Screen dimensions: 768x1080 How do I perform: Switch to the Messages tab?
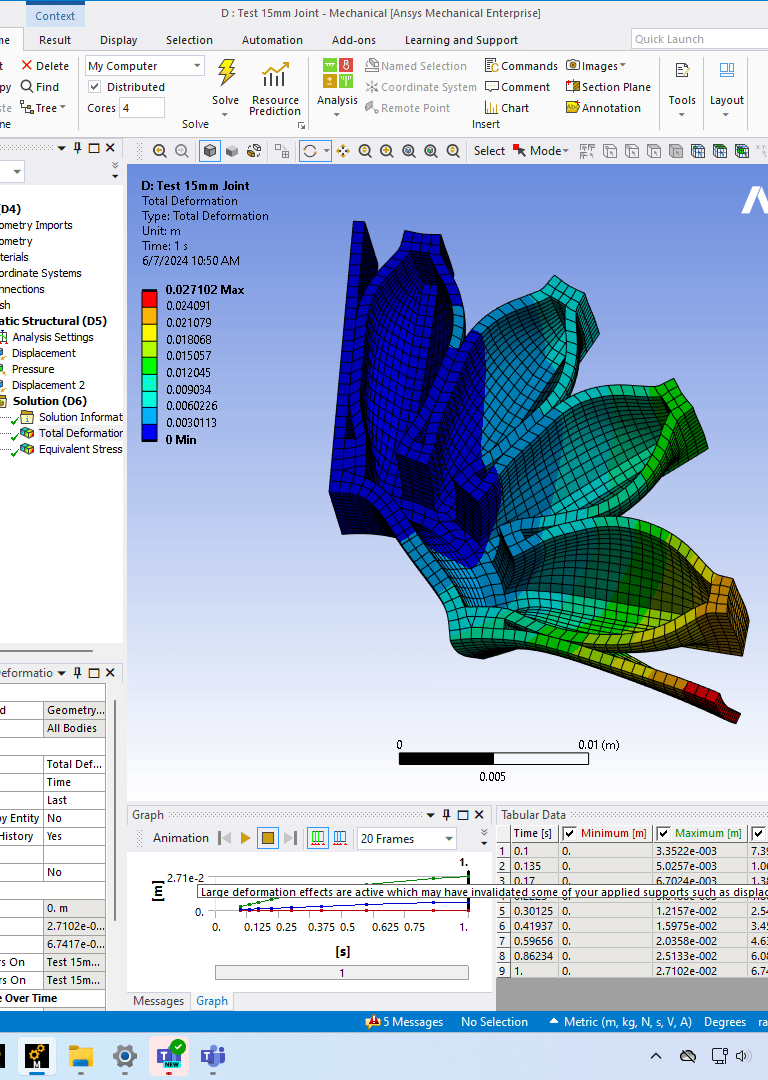click(158, 1001)
